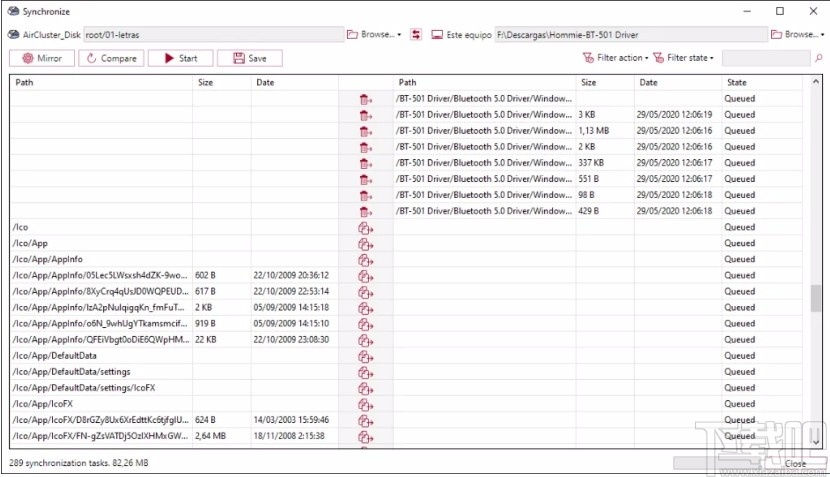Viewport: 830px width, 477px height.
Task: Click the 289 synchronization tasks status text
Action: [78, 463]
